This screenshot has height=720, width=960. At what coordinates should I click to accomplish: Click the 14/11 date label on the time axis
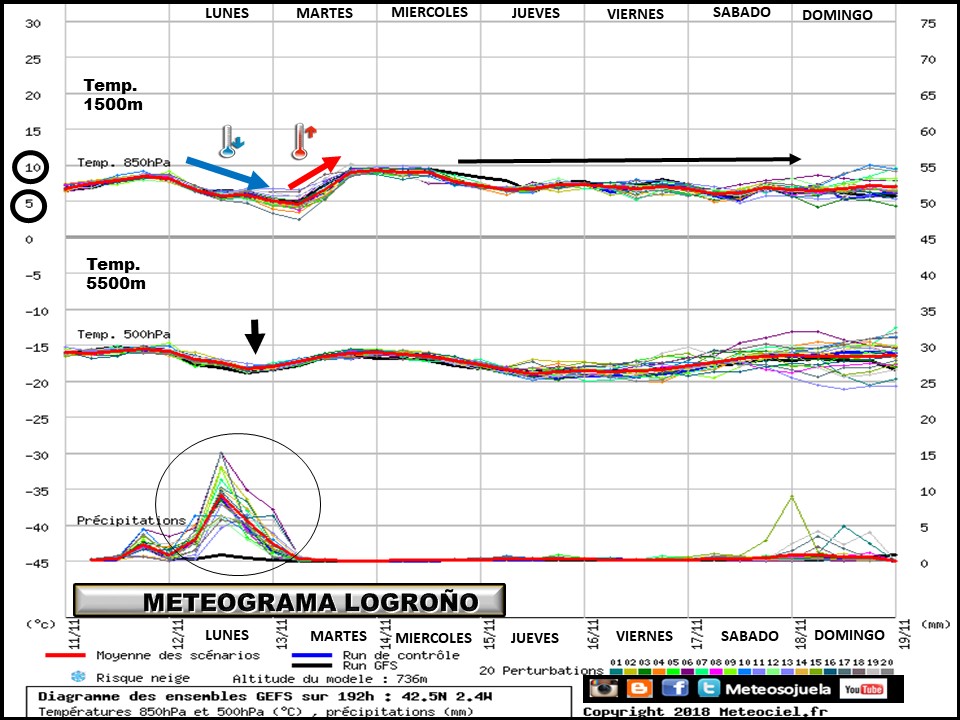coord(385,634)
